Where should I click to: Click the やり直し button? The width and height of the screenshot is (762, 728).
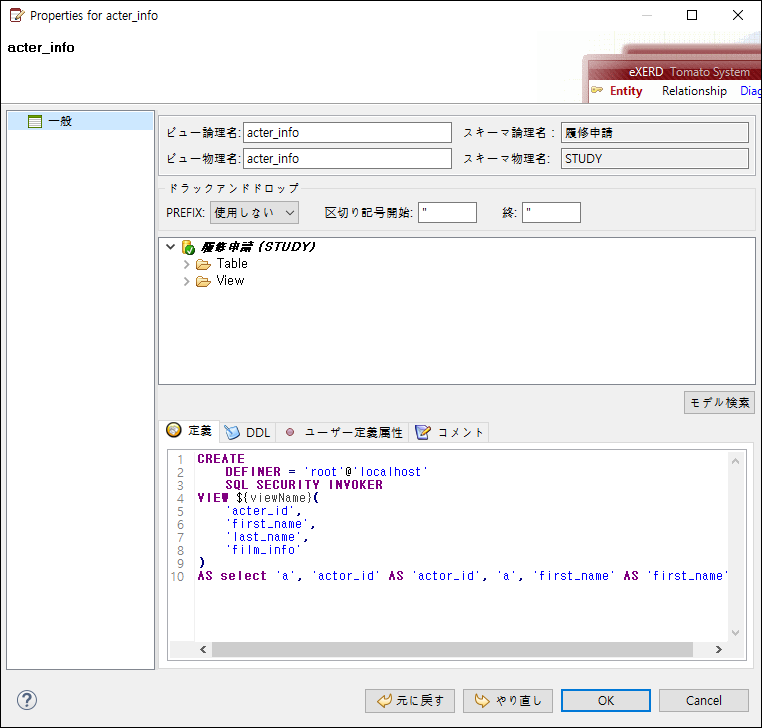[508, 701]
